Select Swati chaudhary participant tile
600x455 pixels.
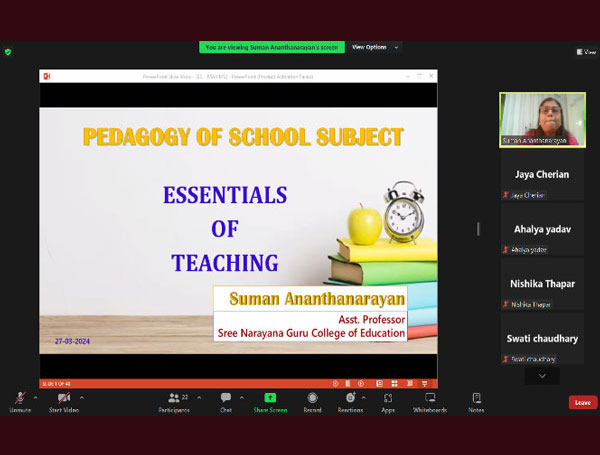point(542,339)
